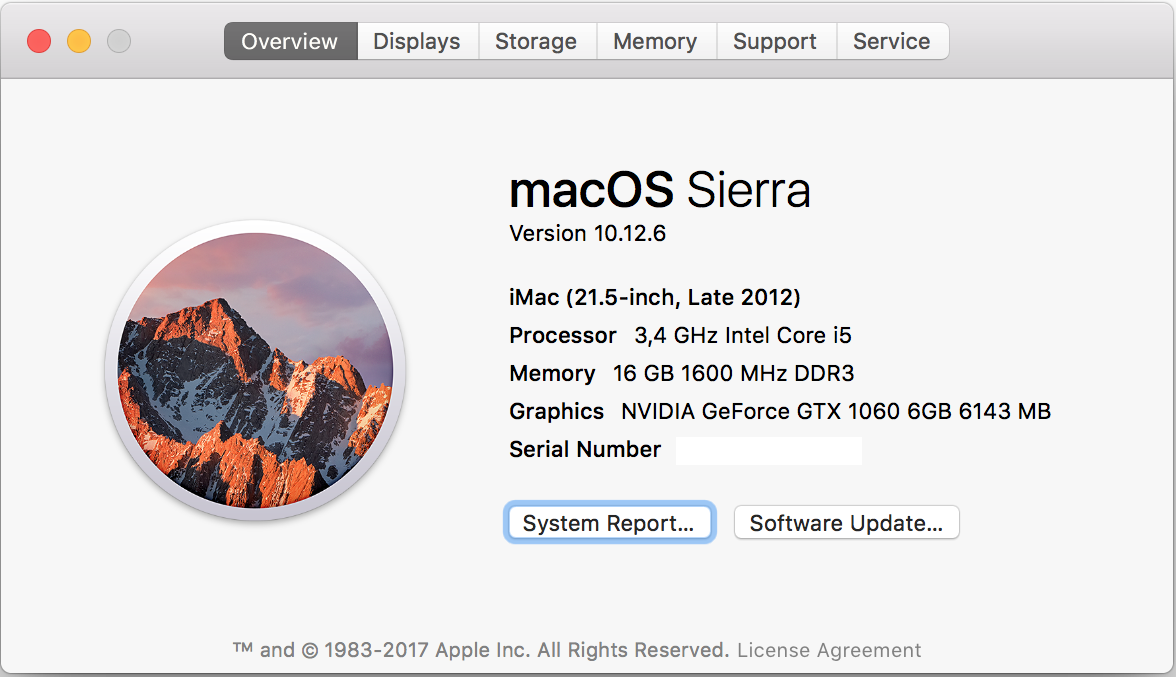Open Software Update
The image size is (1176, 677).
846,522
